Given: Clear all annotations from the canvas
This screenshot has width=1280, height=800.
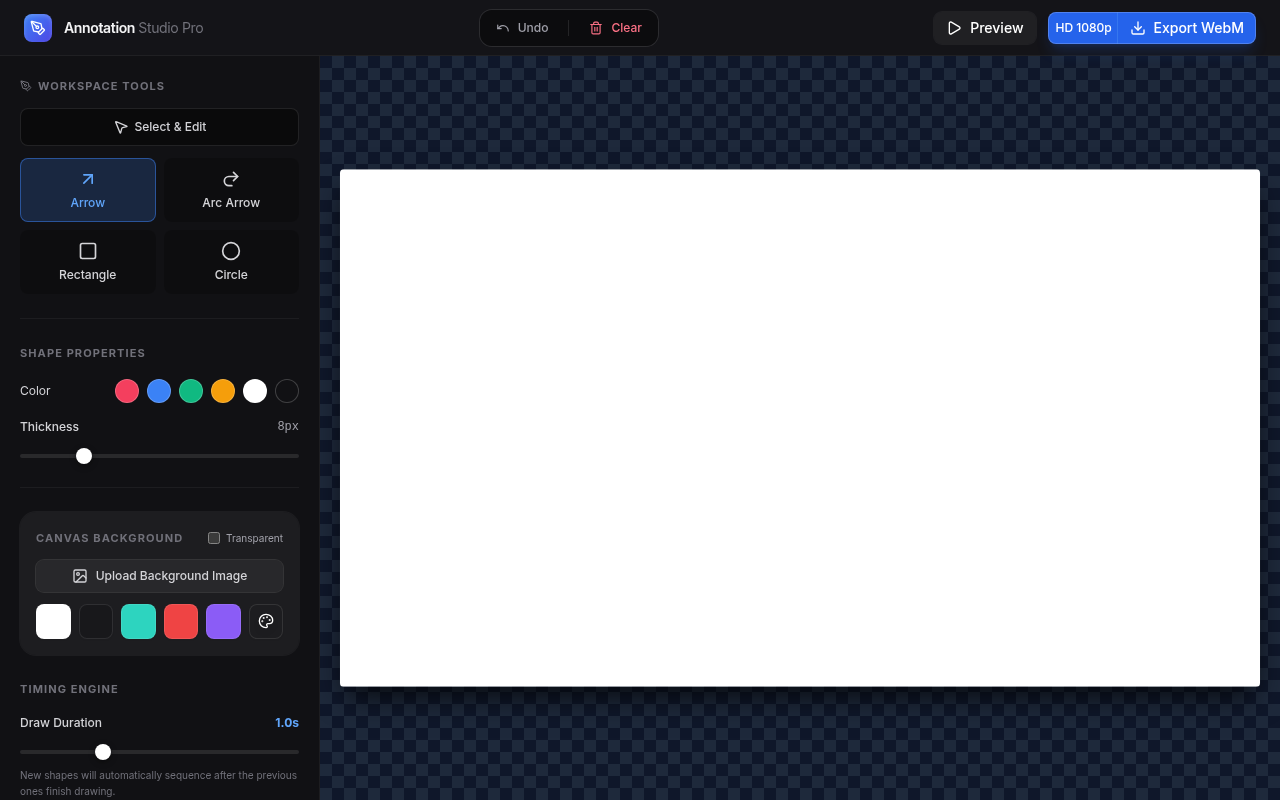Looking at the screenshot, I should coord(615,28).
